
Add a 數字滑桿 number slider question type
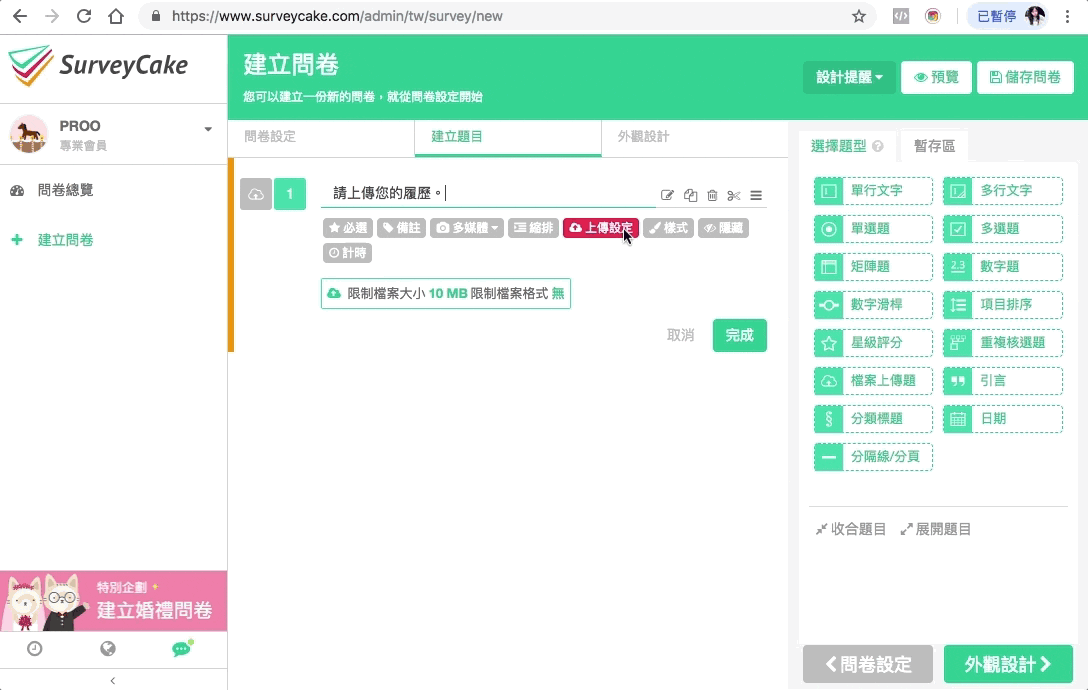click(873, 305)
